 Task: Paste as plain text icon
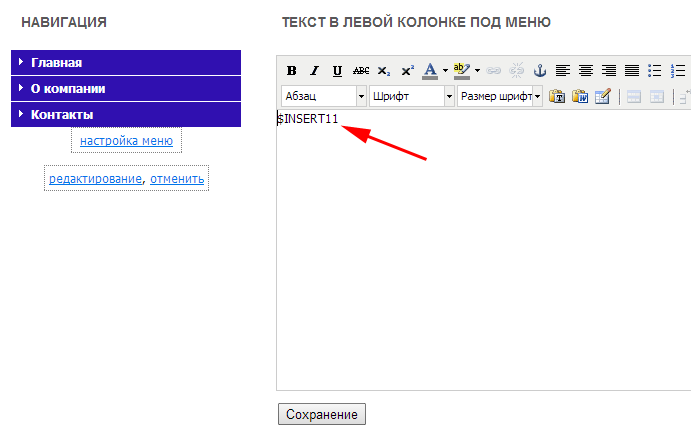point(557,97)
